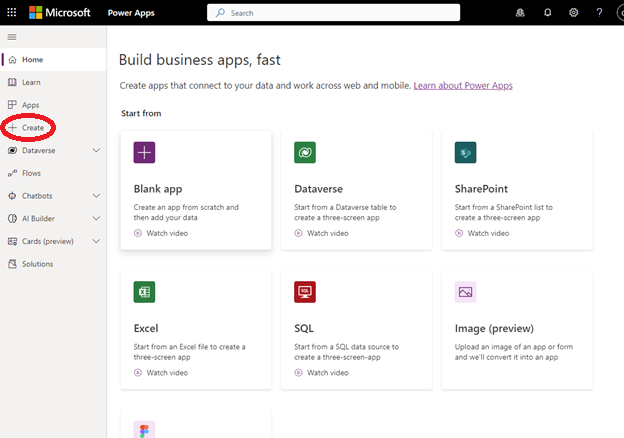Open the environment picker icon
Viewport: 624px width, 438px height.
[520, 13]
